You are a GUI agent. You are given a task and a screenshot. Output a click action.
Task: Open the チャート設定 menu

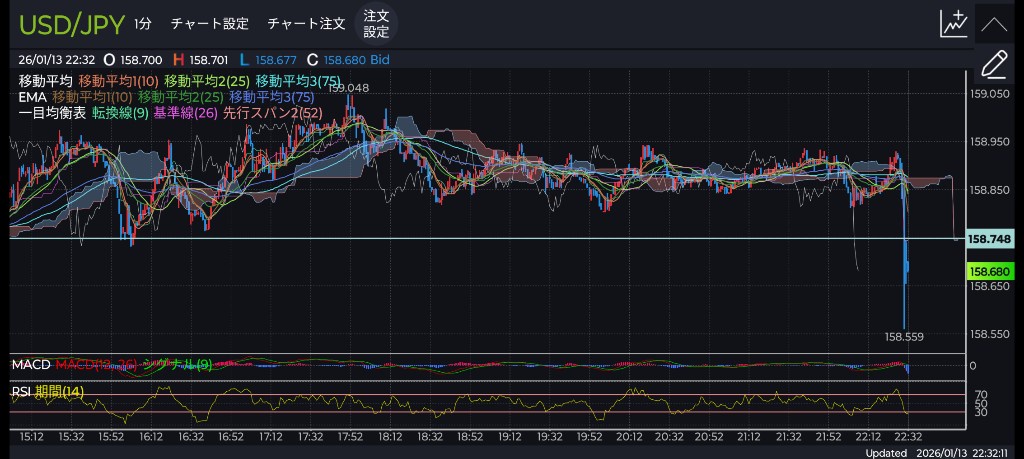209,23
